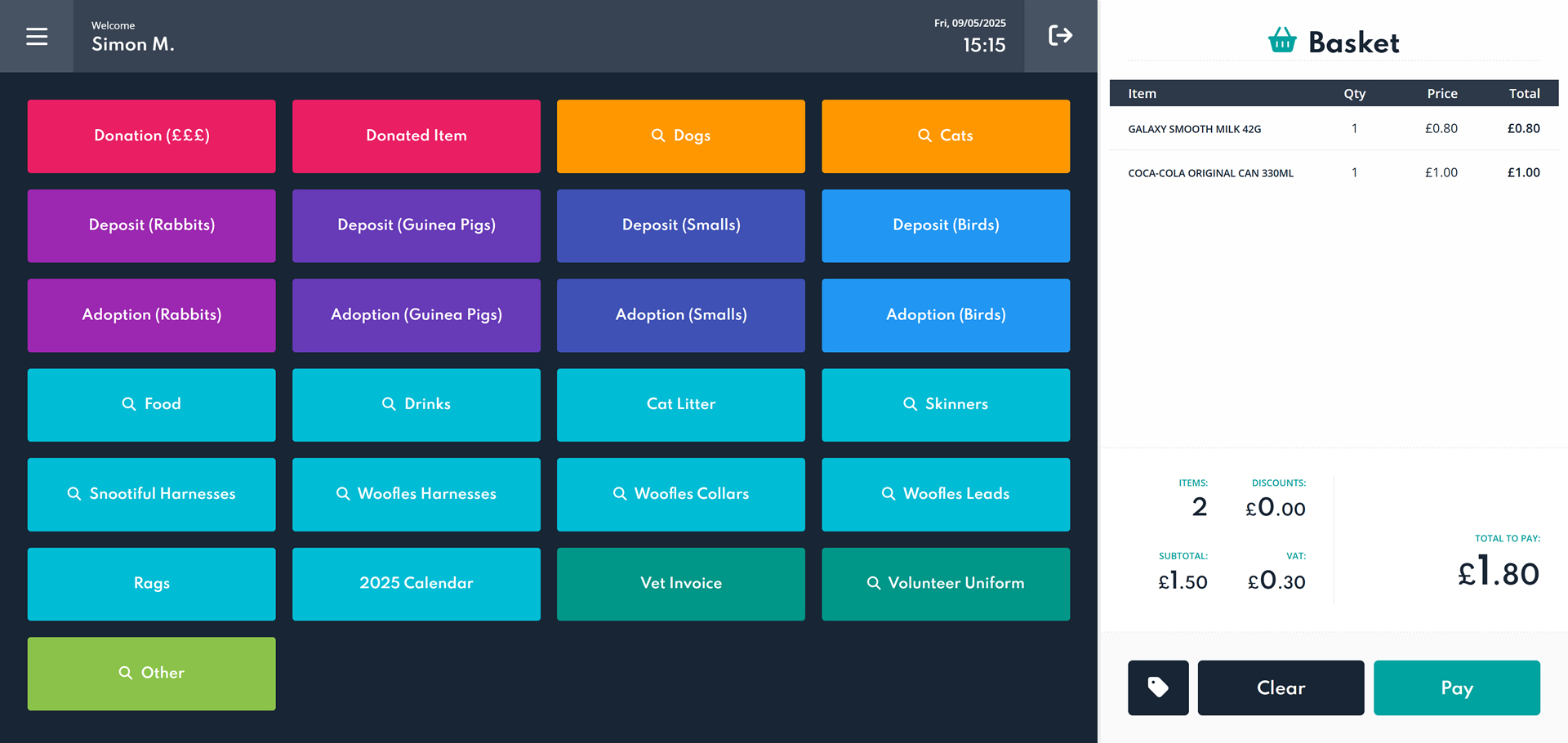Select Galaxy Smooth Milk basket row

tap(1333, 129)
